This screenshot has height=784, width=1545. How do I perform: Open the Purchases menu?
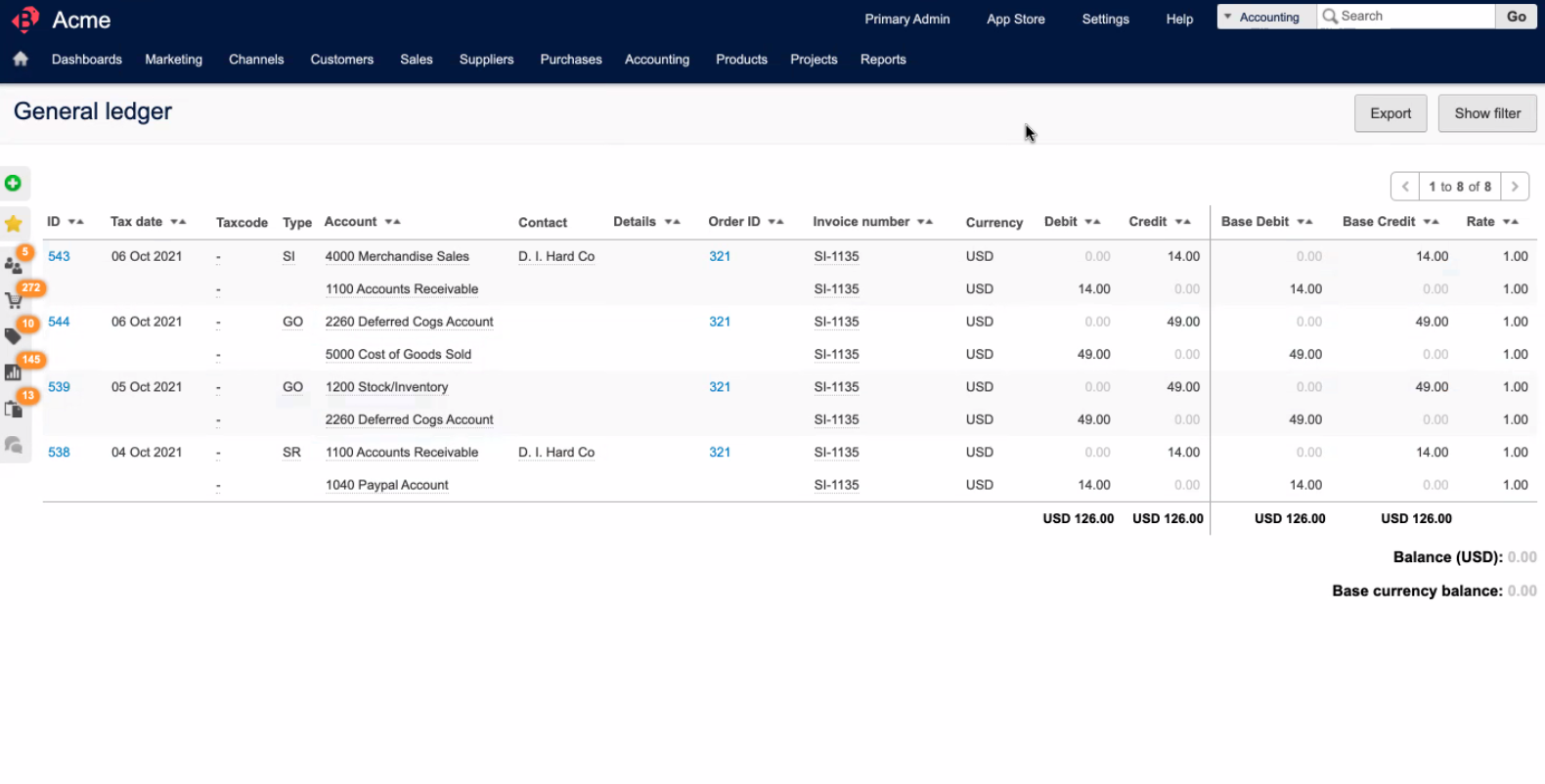pyautogui.click(x=570, y=60)
